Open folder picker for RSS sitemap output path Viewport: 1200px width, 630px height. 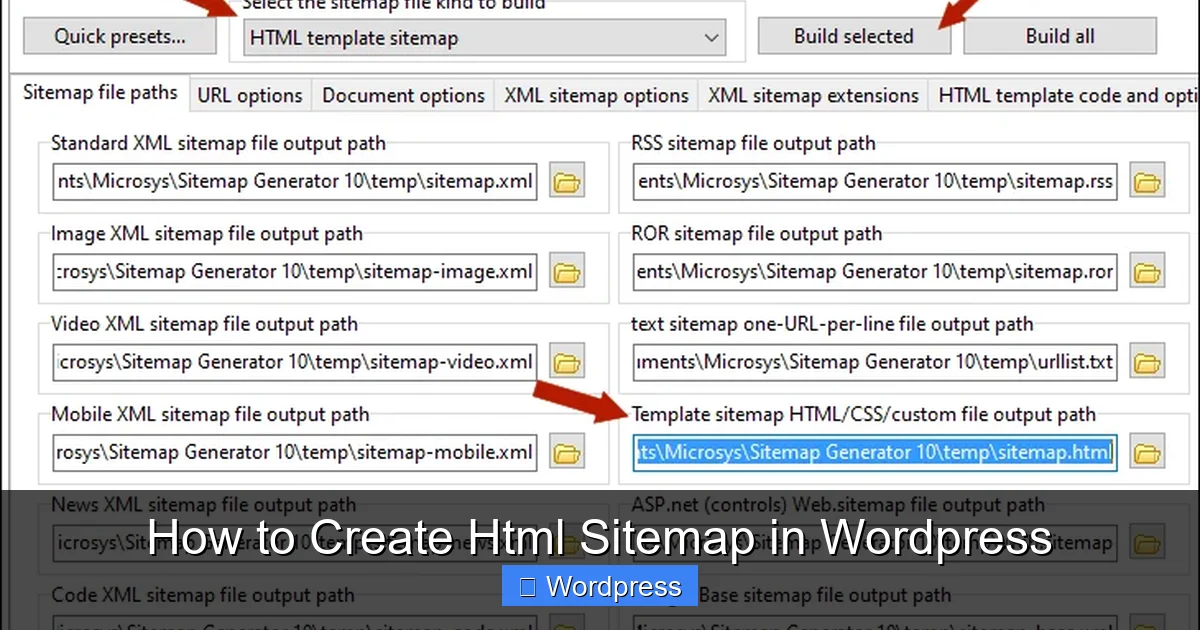(x=1147, y=181)
